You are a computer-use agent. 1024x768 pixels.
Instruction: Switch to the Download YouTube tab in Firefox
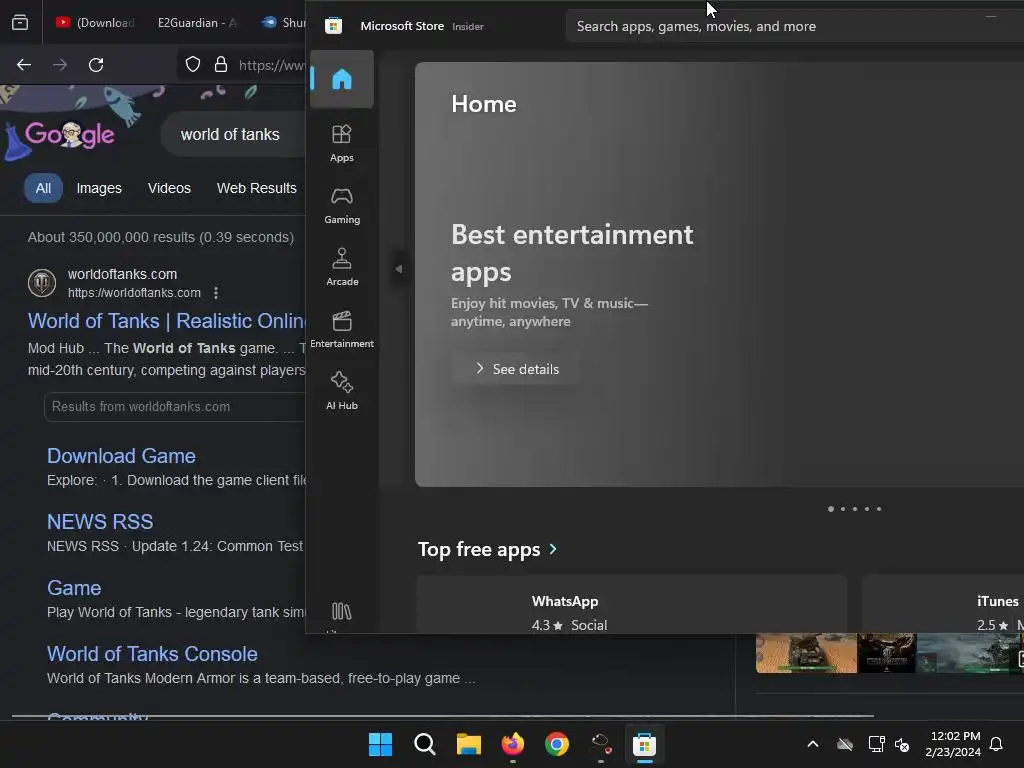click(95, 23)
